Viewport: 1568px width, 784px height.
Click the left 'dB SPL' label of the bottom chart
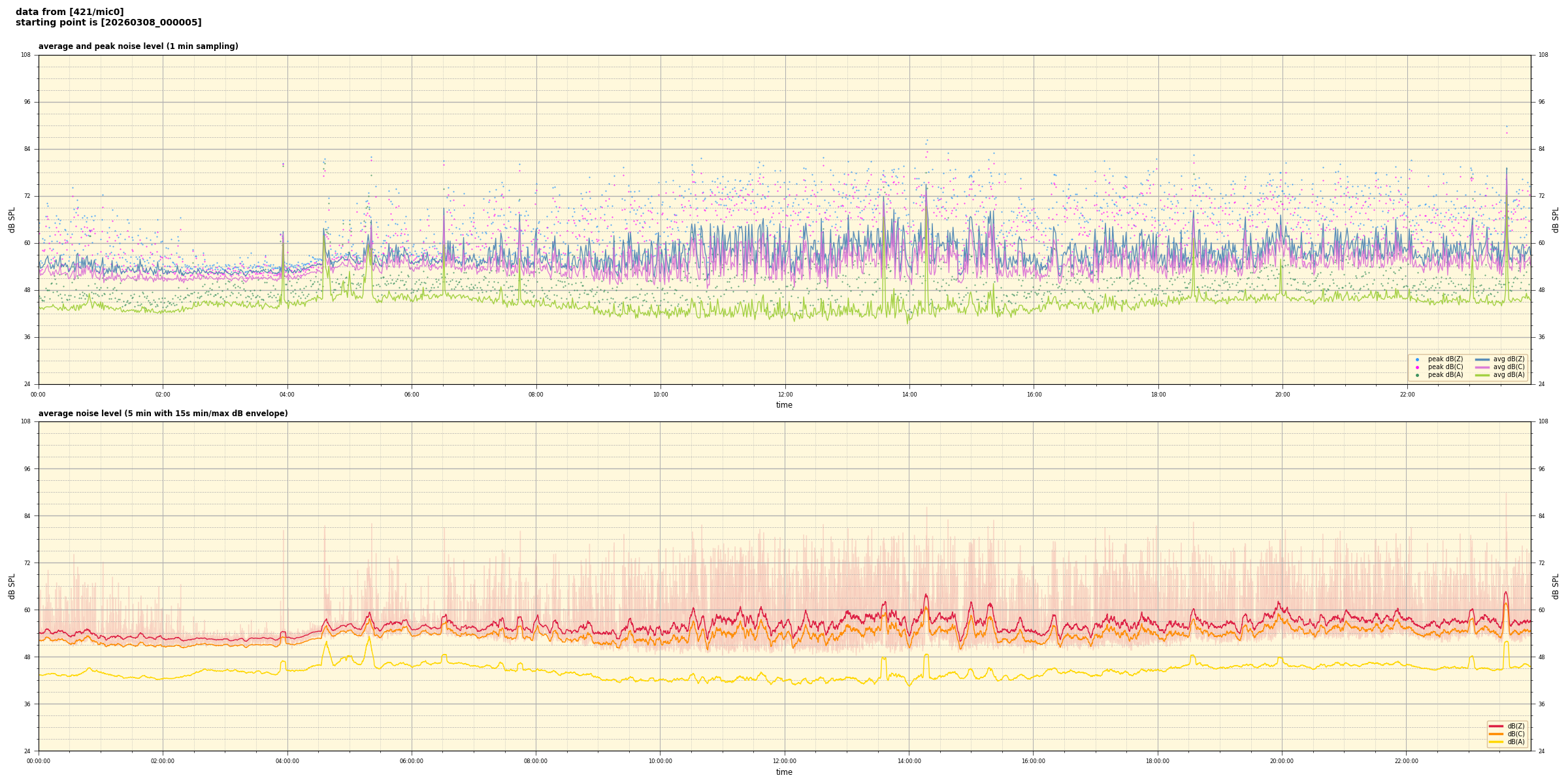pyautogui.click(x=12, y=586)
